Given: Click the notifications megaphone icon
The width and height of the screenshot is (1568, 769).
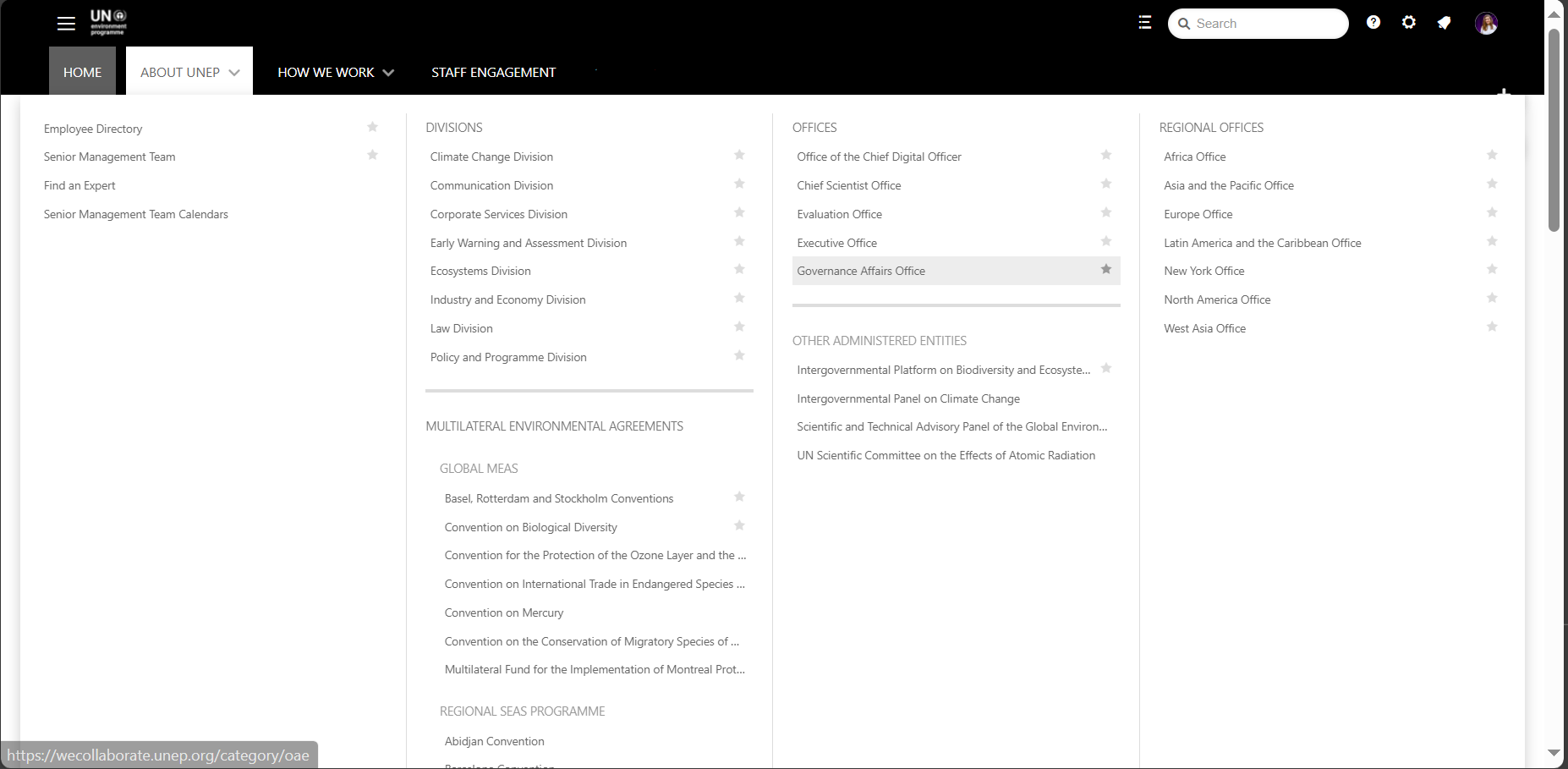Looking at the screenshot, I should [x=1445, y=23].
